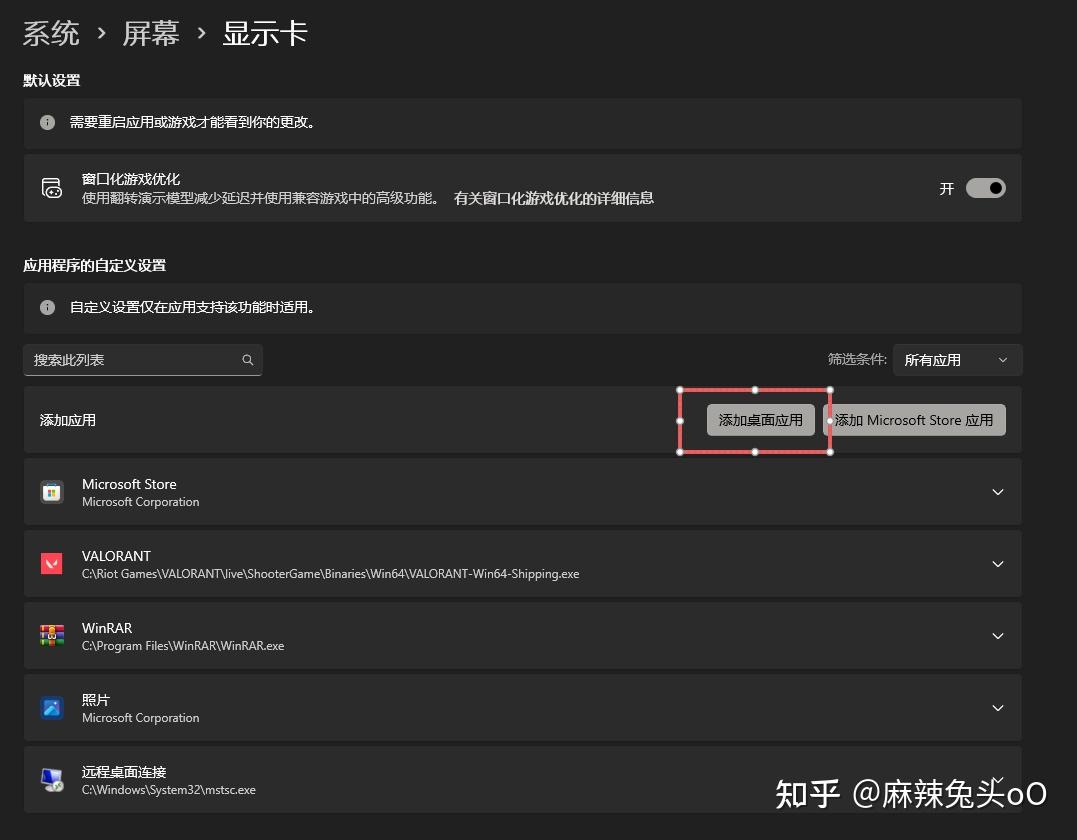The width and height of the screenshot is (1077, 840).
Task: Click Microsoft Corporation under 照片
Action: click(x=141, y=718)
